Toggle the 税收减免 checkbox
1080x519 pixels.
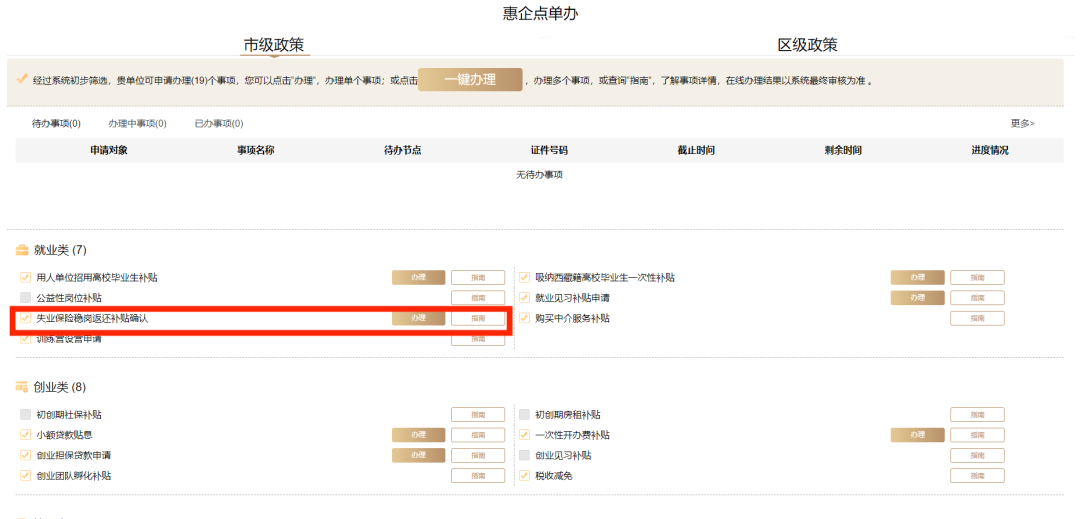[x=525, y=476]
